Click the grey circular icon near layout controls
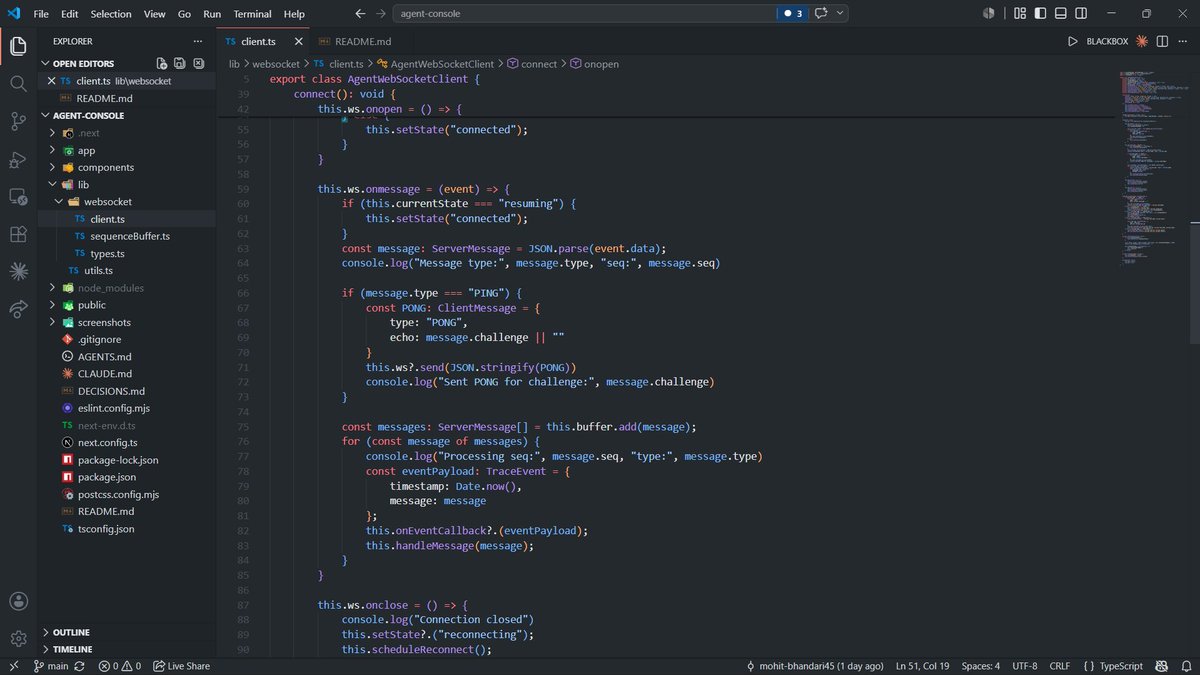Image resolution: width=1200 pixels, height=675 pixels. pos(989,14)
